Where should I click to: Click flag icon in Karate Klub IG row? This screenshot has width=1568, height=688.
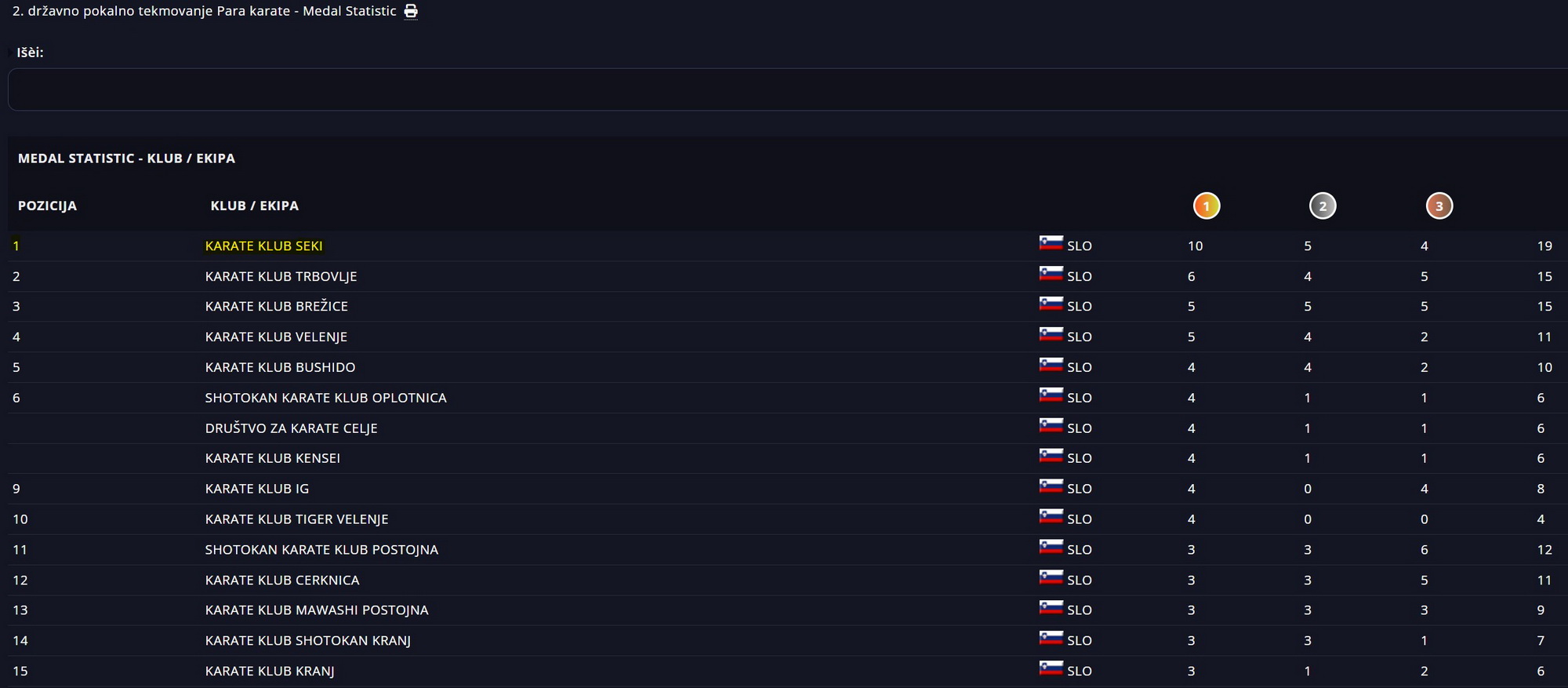[x=1051, y=486]
